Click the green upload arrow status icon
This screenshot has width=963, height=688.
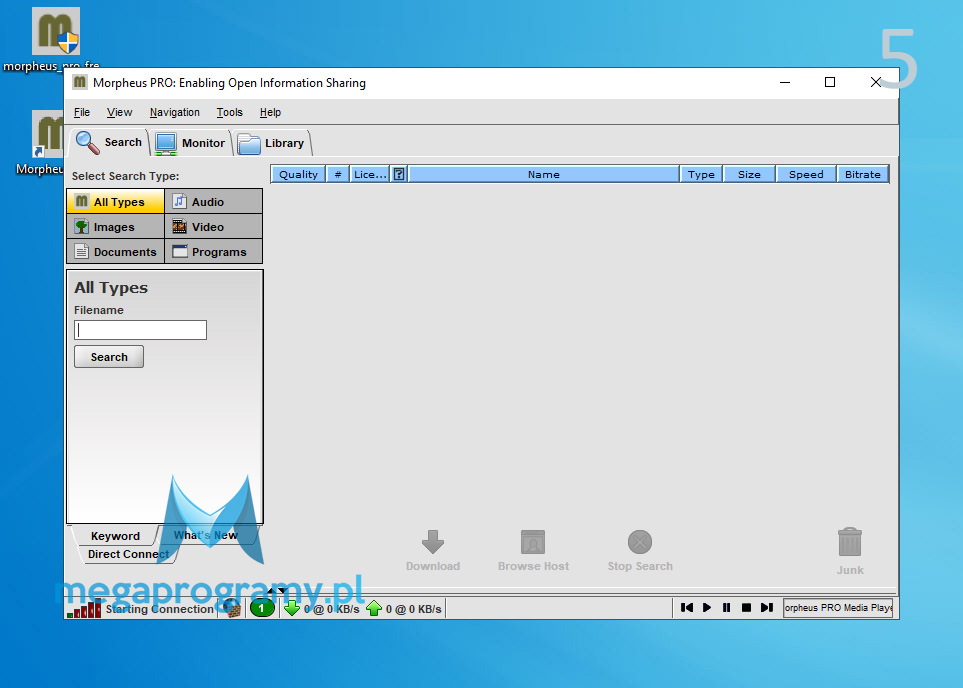[x=374, y=609]
